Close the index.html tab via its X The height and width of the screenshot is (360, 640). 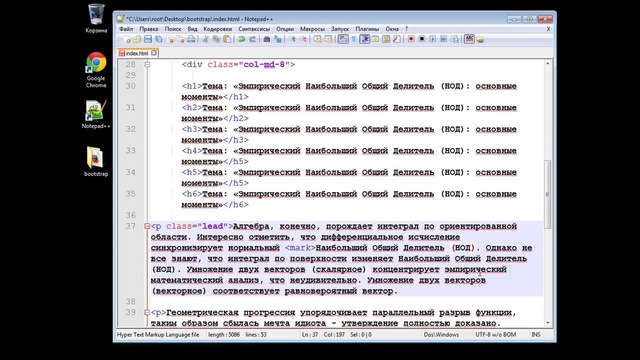click(154, 53)
